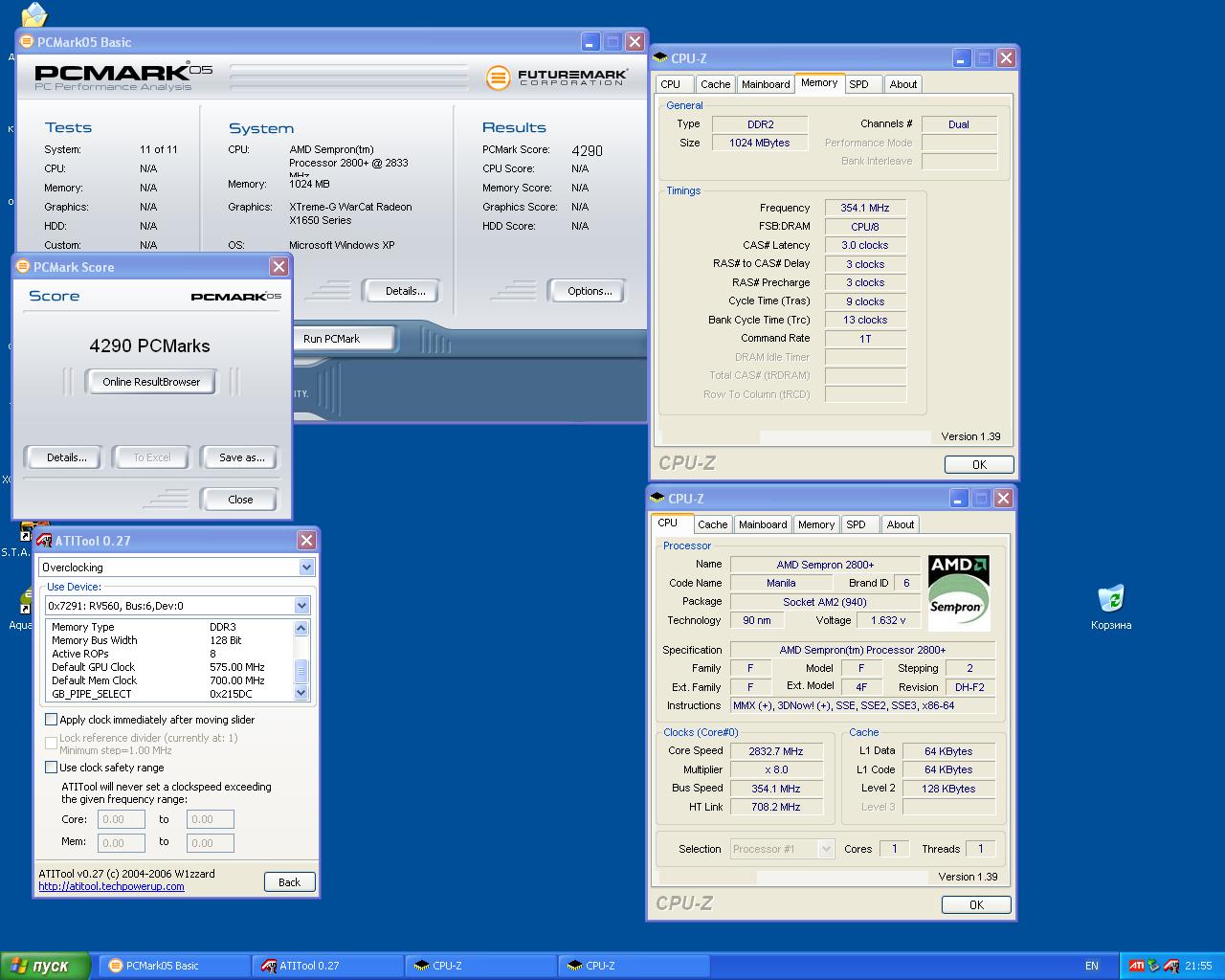Select the Memory Bus Width row in ATITool
The height and width of the screenshot is (980, 1225).
pos(169,640)
